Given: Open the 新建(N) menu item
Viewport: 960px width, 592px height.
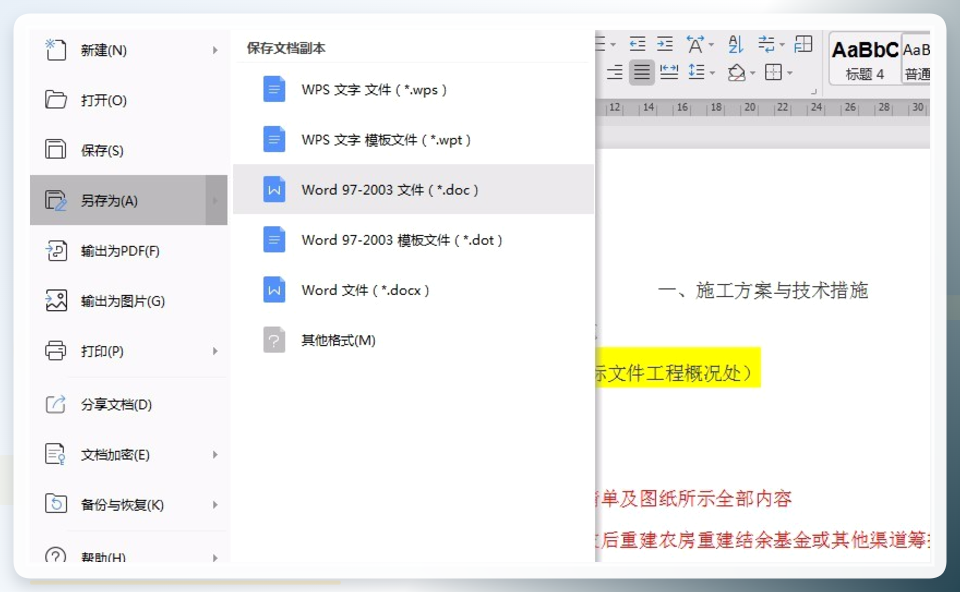Looking at the screenshot, I should pos(129,50).
